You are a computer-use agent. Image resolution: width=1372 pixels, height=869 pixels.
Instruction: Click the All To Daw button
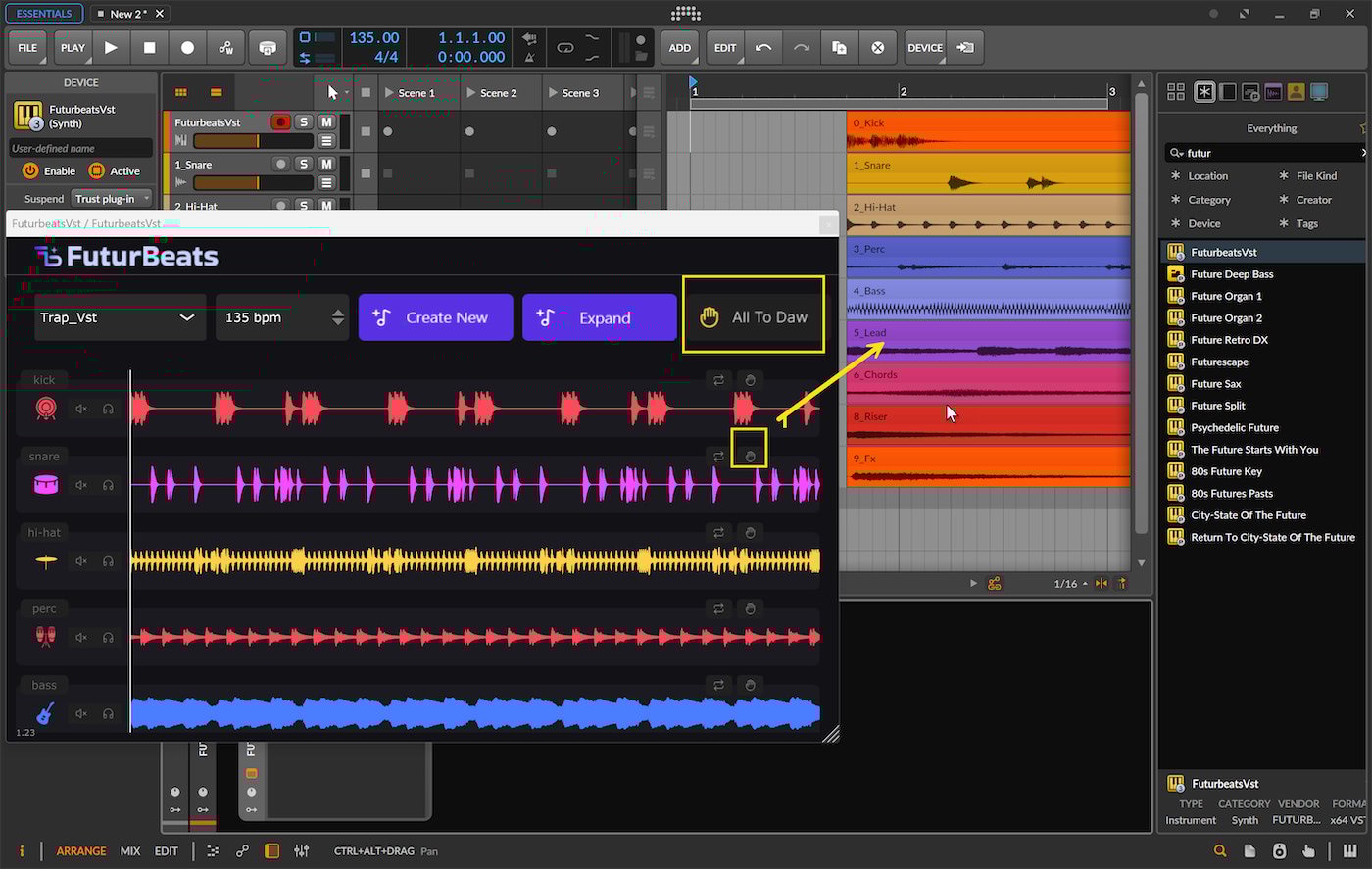pyautogui.click(x=754, y=317)
